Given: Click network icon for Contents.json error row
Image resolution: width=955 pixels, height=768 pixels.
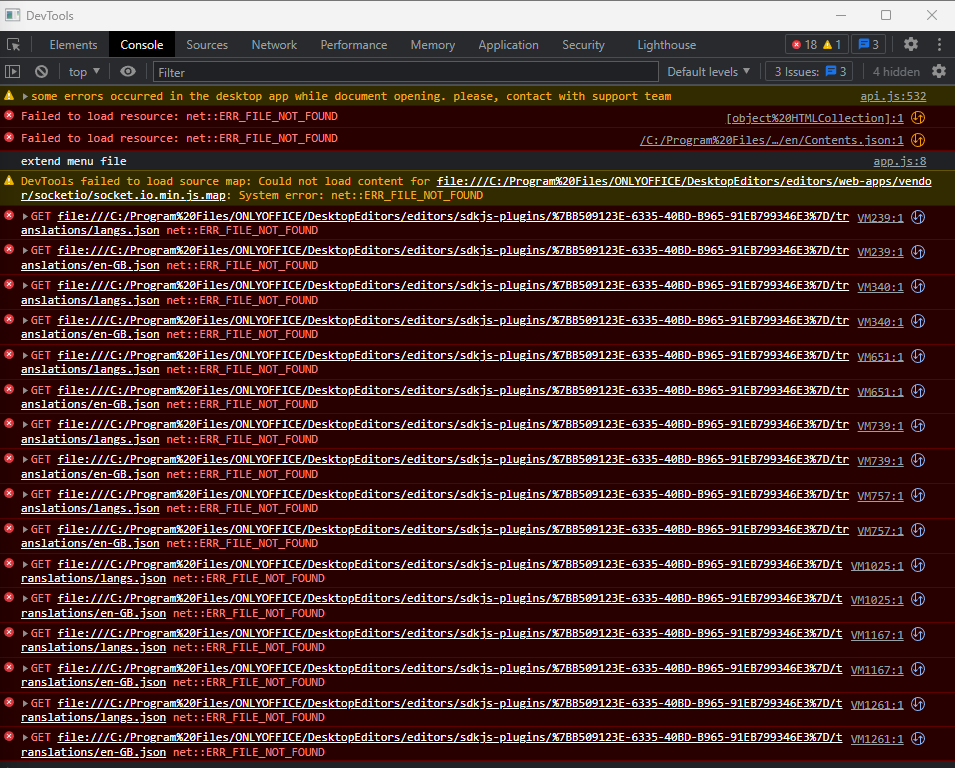Looking at the screenshot, I should click(x=918, y=140).
